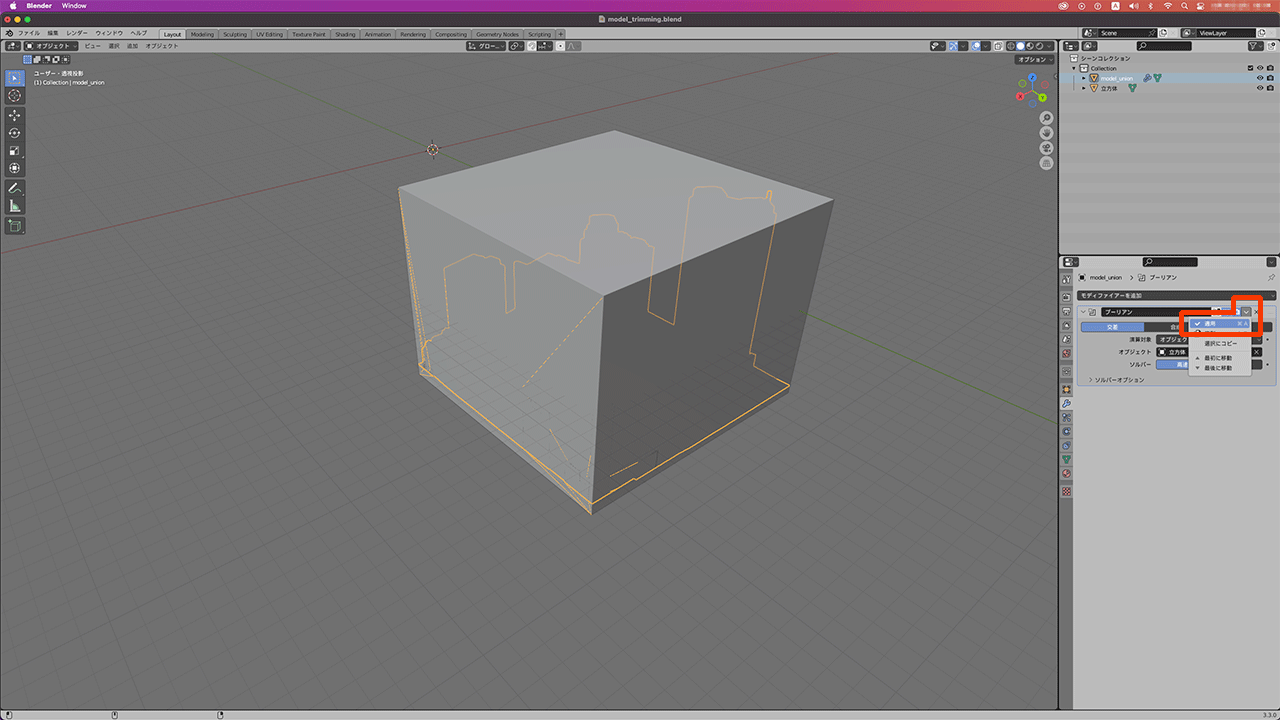Viewport: 1280px width, 720px height.
Task: Expand model_union in the outliner
Action: point(1084,78)
